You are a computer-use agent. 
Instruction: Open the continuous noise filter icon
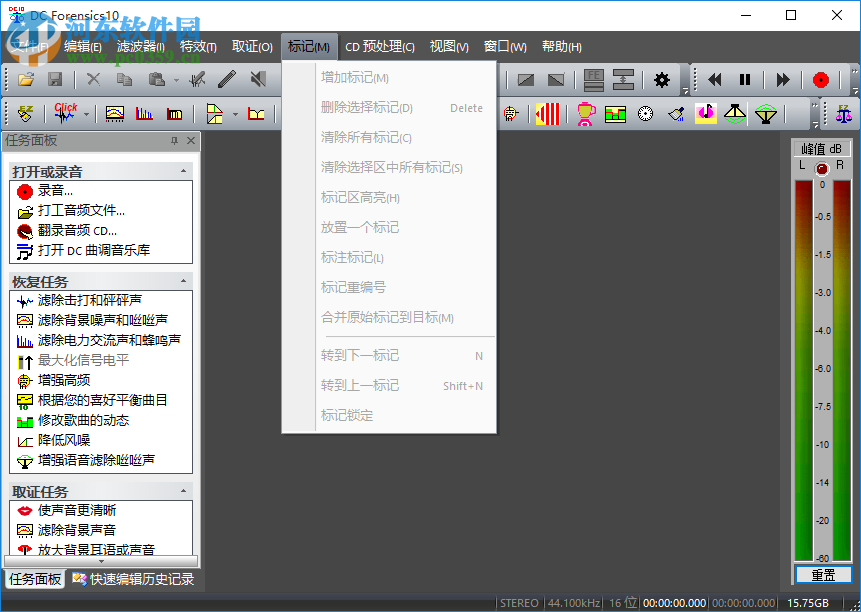coord(115,114)
